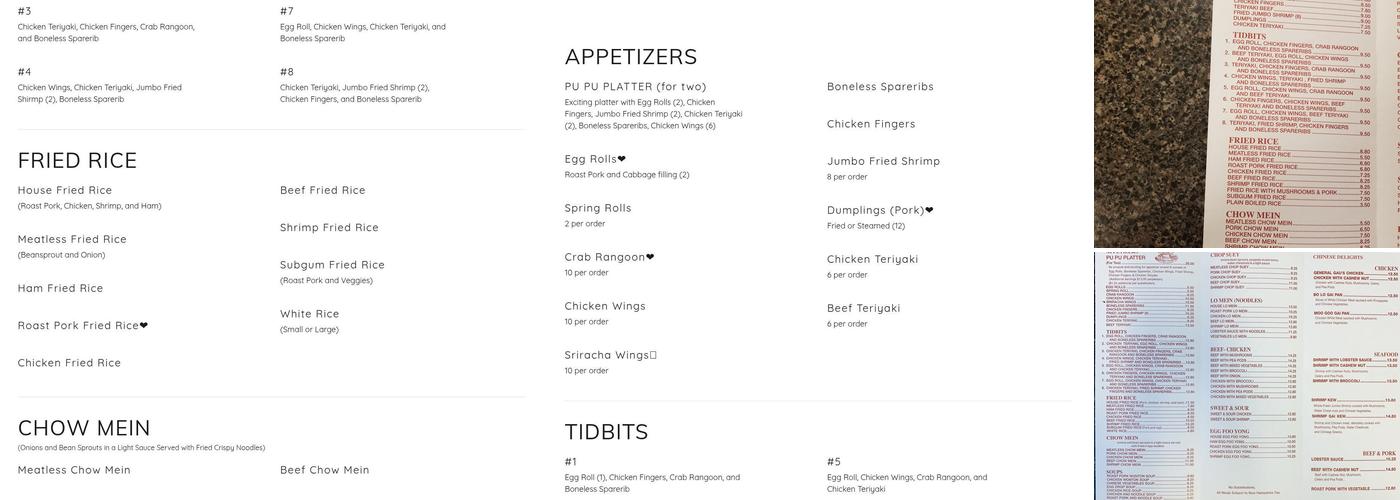Open the bottom full menu photo thumbnail
This screenshot has width=1400, height=500.
[x=1246, y=374]
